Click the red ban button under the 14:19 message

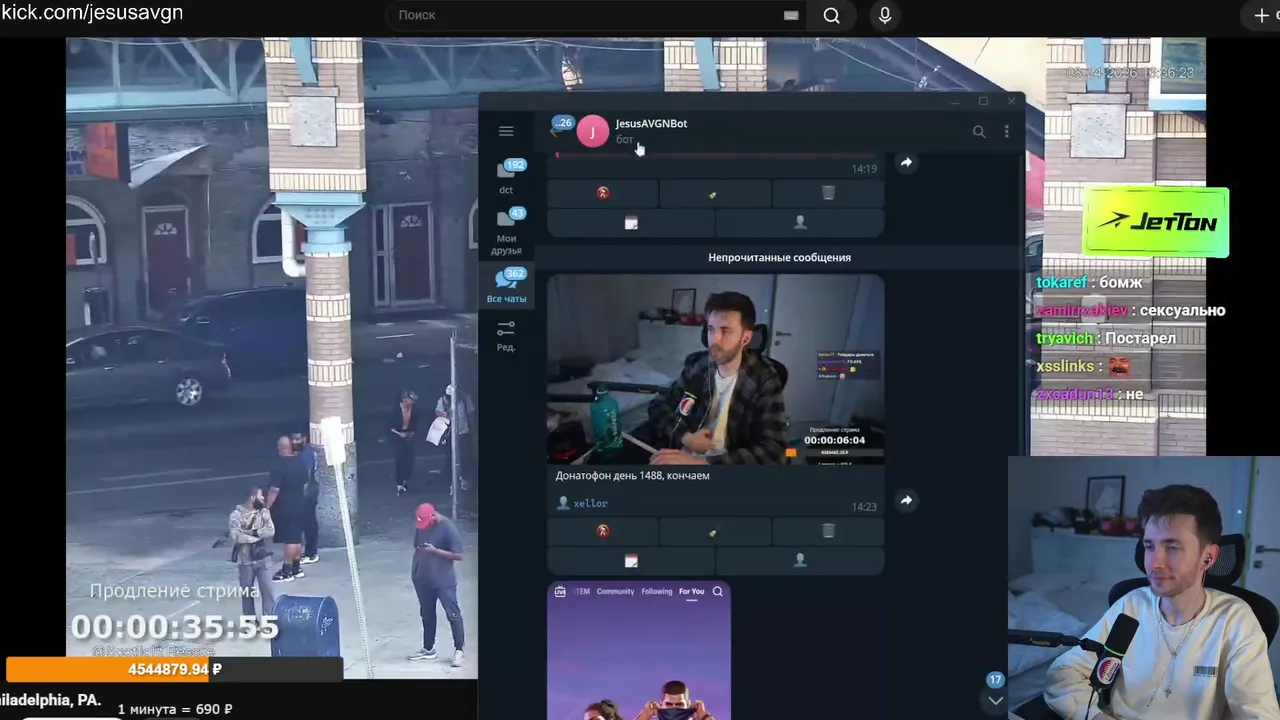pos(603,193)
